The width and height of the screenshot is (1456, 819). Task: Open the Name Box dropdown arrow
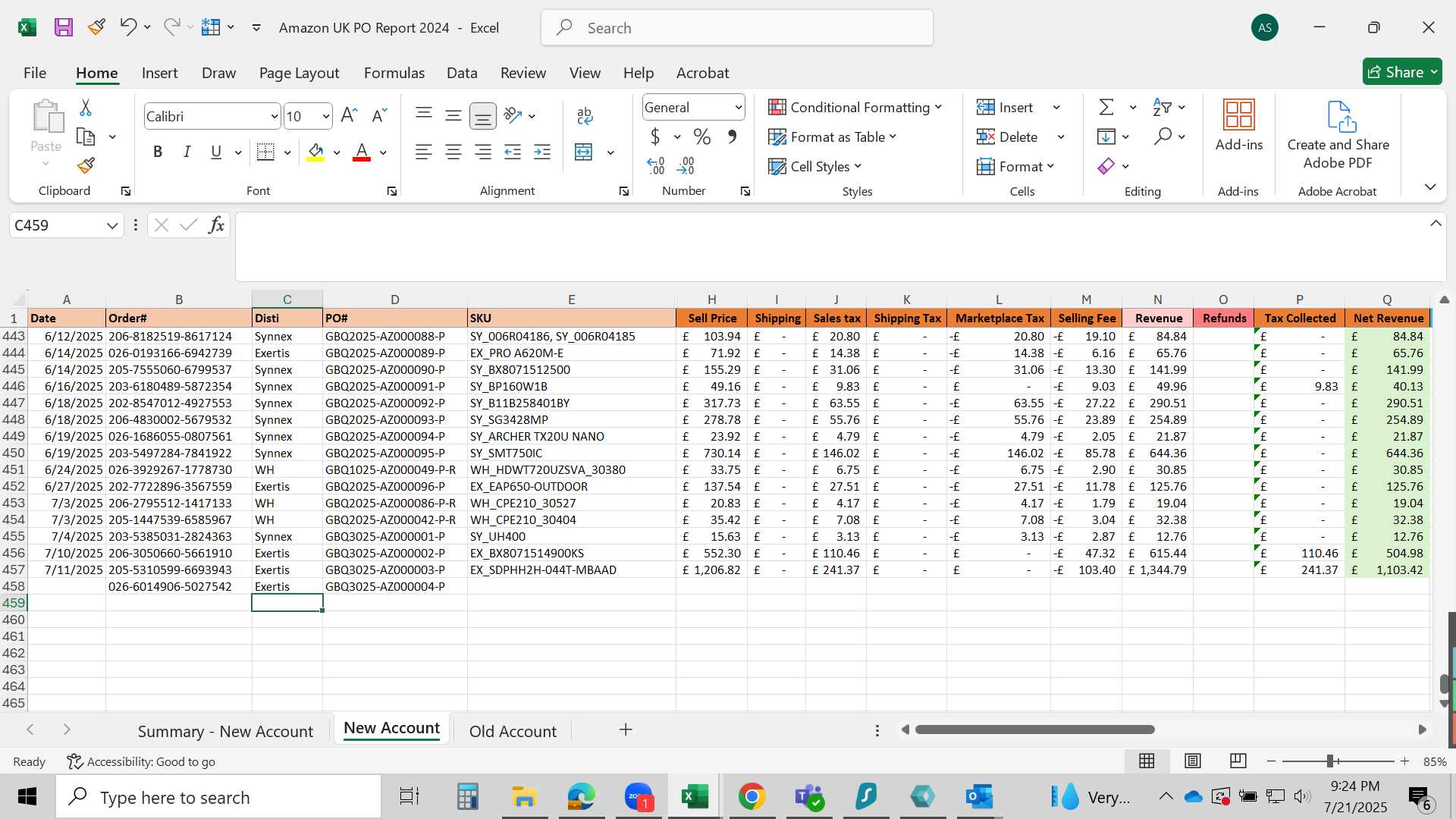[112, 225]
